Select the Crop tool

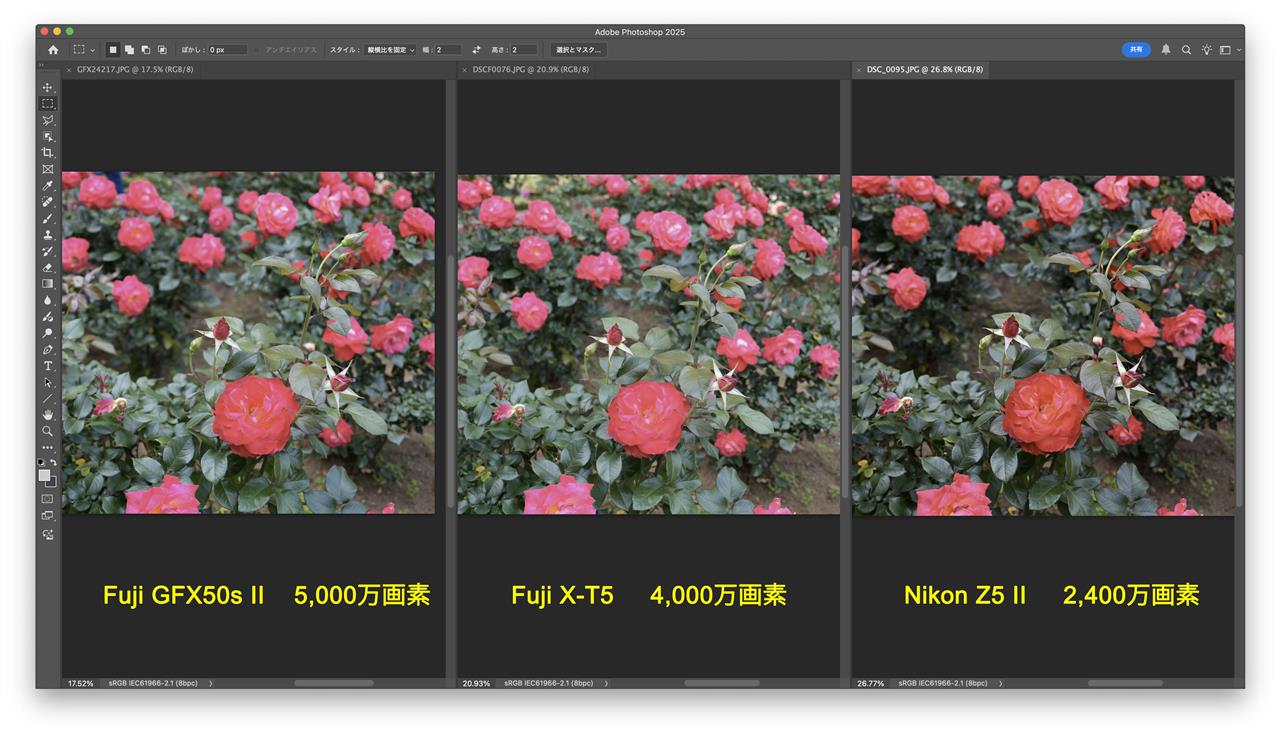(x=47, y=153)
